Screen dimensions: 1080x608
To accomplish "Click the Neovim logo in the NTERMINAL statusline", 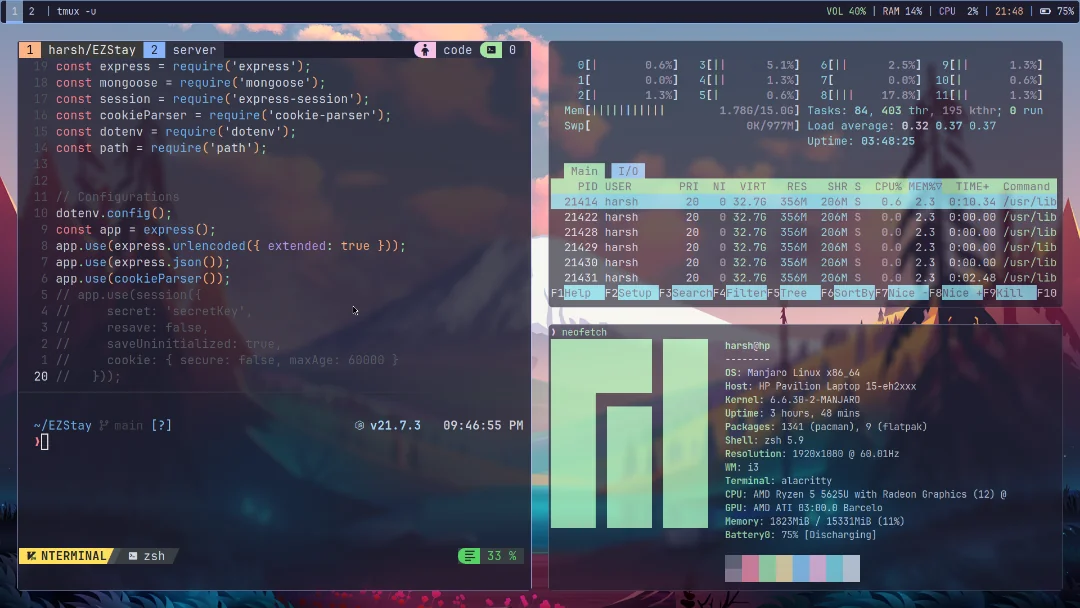I will pyautogui.click(x=32, y=556).
